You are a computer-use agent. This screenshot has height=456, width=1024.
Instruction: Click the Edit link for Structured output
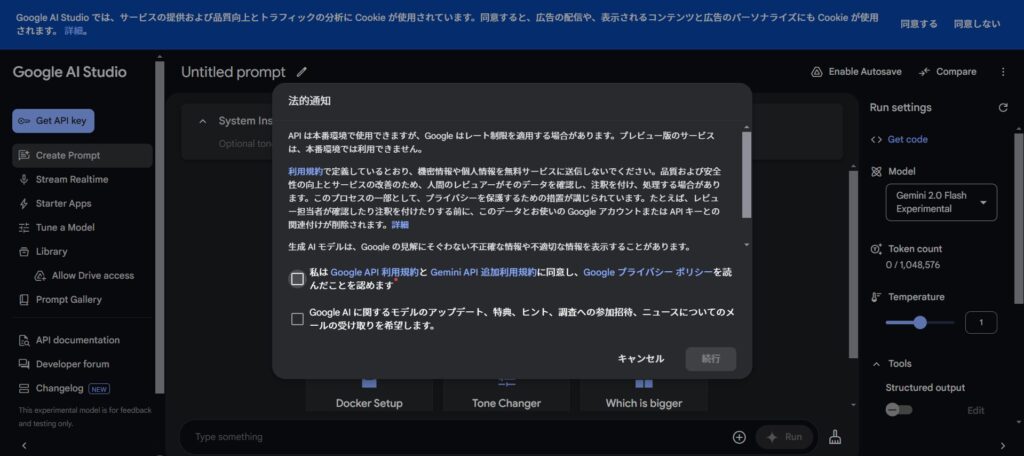tap(975, 411)
